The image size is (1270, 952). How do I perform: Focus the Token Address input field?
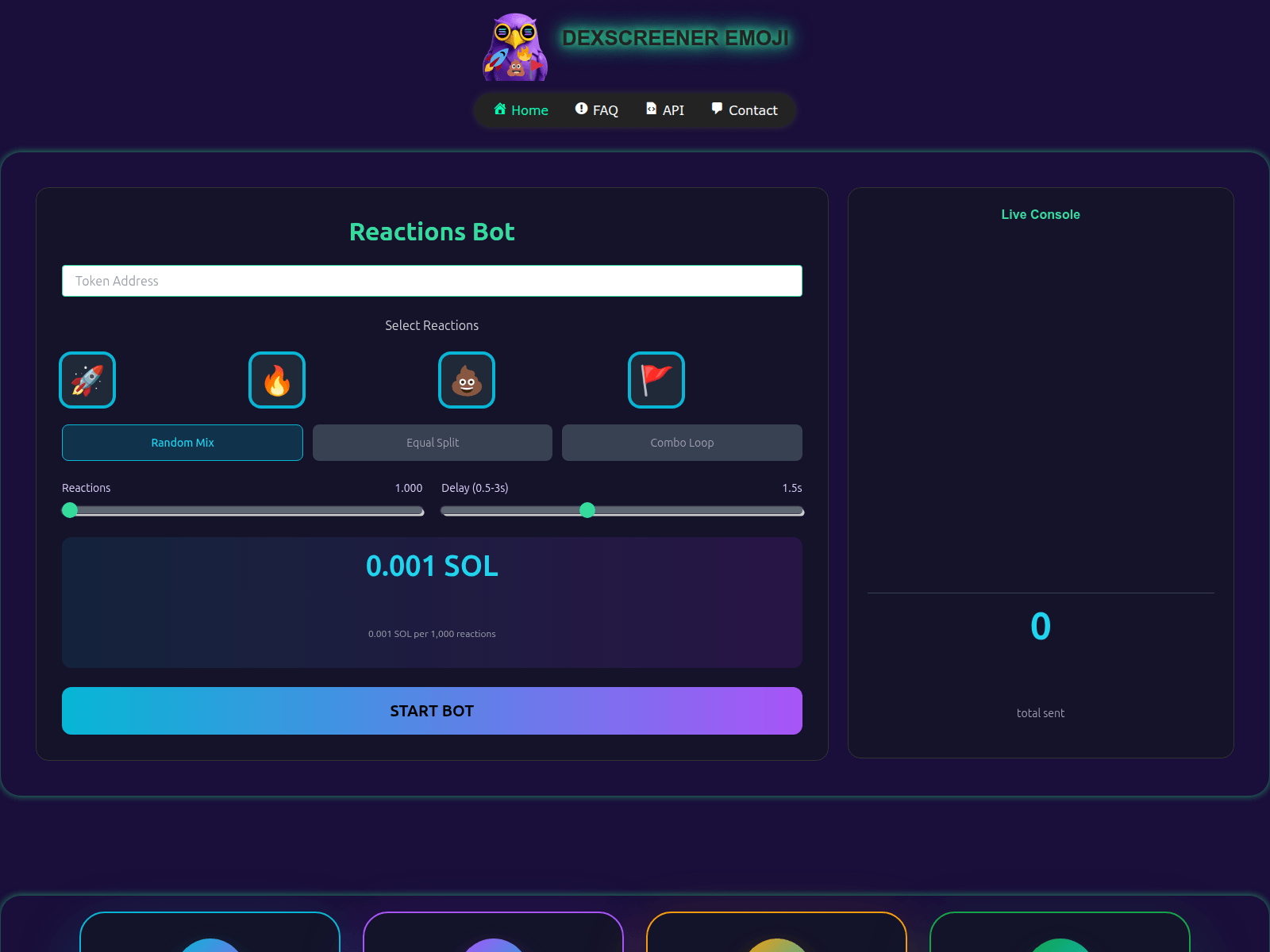tap(432, 281)
